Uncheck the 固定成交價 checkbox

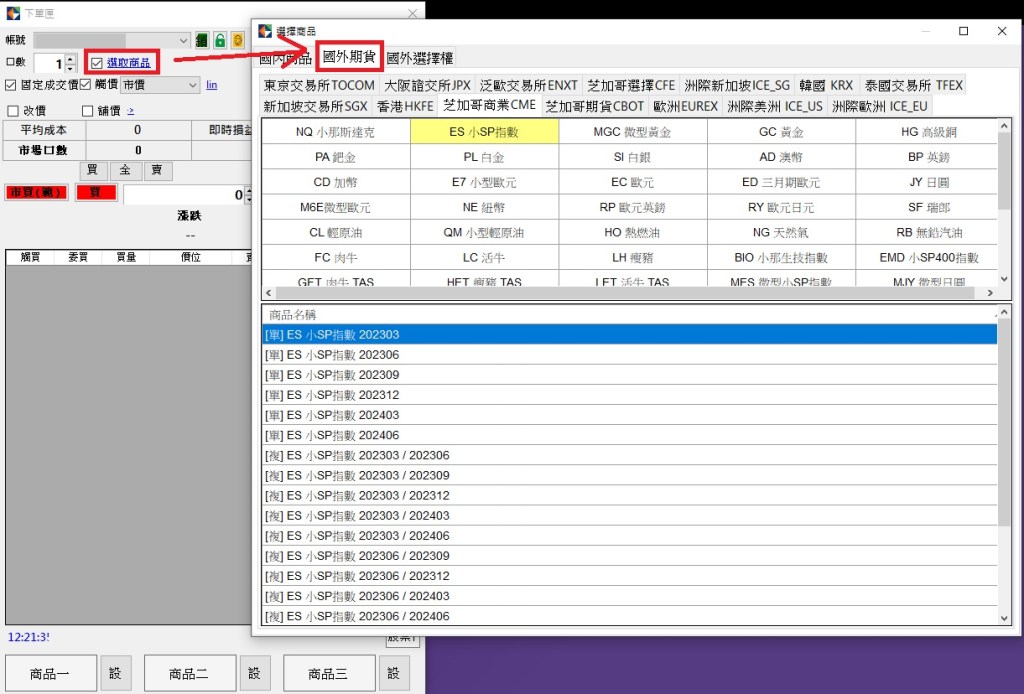(x=11, y=85)
